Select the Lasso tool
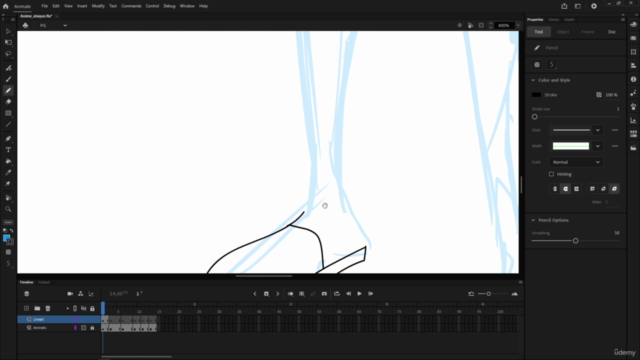Screen dimensions: 640x360 tap(8, 54)
